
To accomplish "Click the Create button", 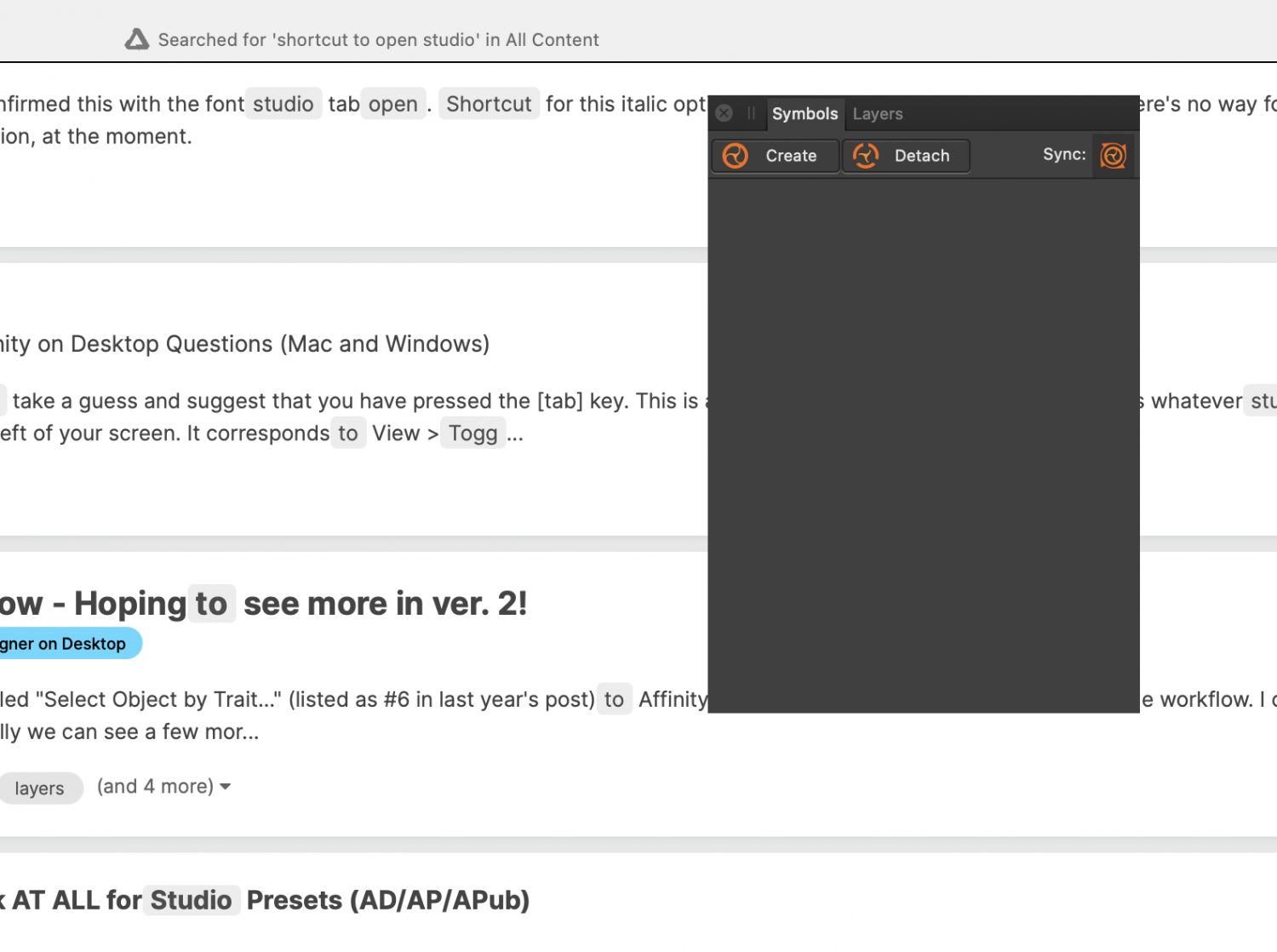I will 775,156.
